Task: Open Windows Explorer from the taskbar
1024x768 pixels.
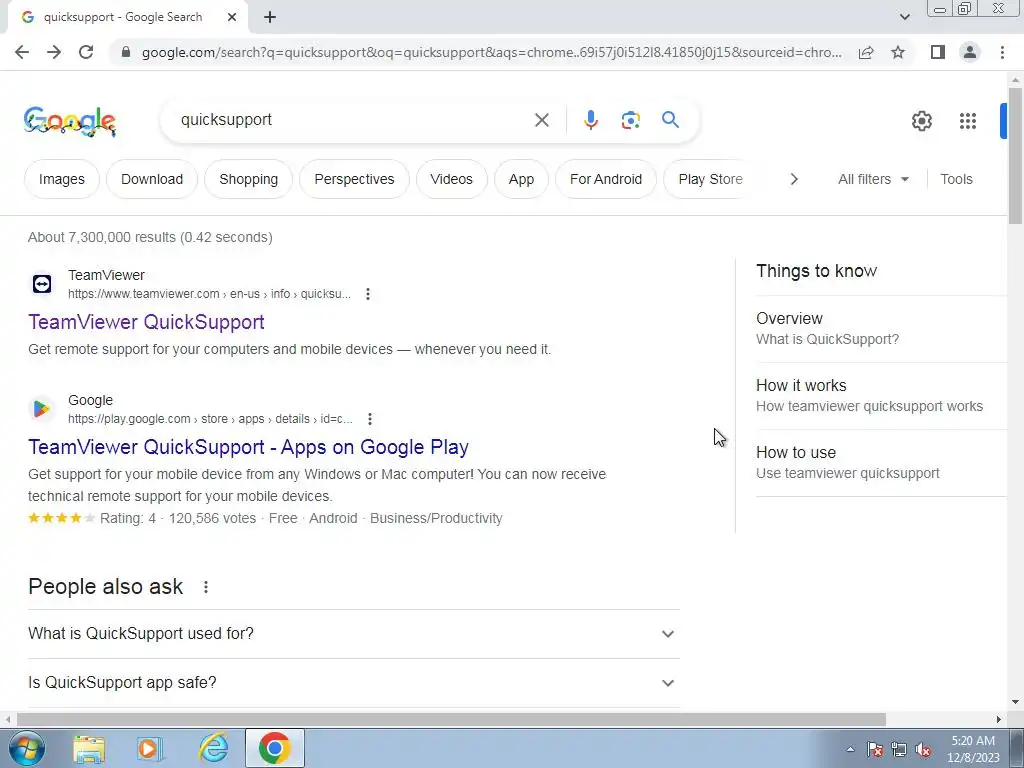Action: click(89, 749)
